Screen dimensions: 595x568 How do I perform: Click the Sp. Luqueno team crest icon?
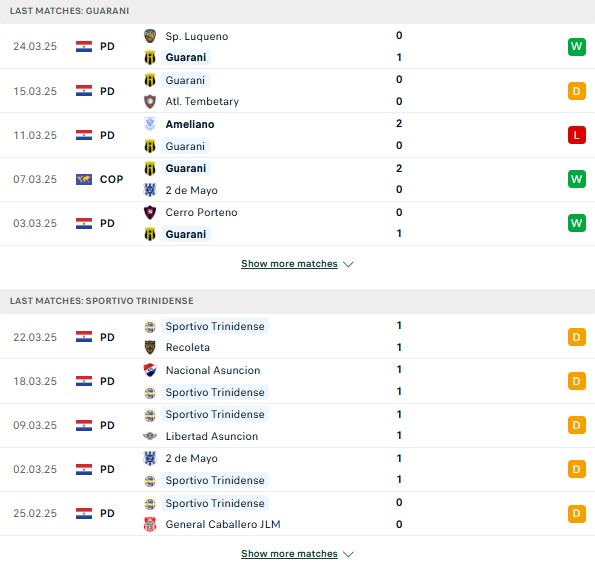coord(150,36)
